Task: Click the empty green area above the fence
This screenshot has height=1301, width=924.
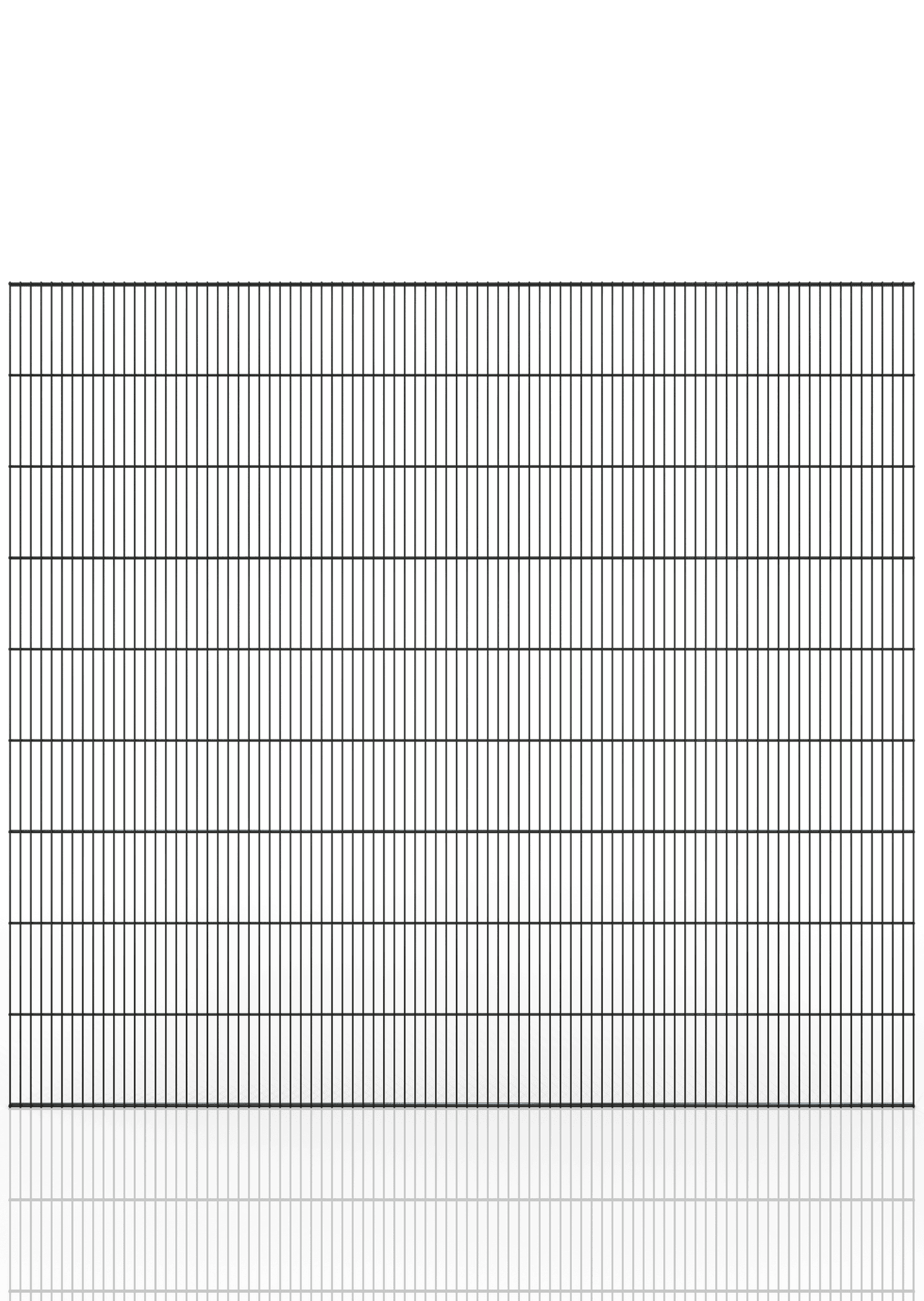Action: (x=462, y=135)
